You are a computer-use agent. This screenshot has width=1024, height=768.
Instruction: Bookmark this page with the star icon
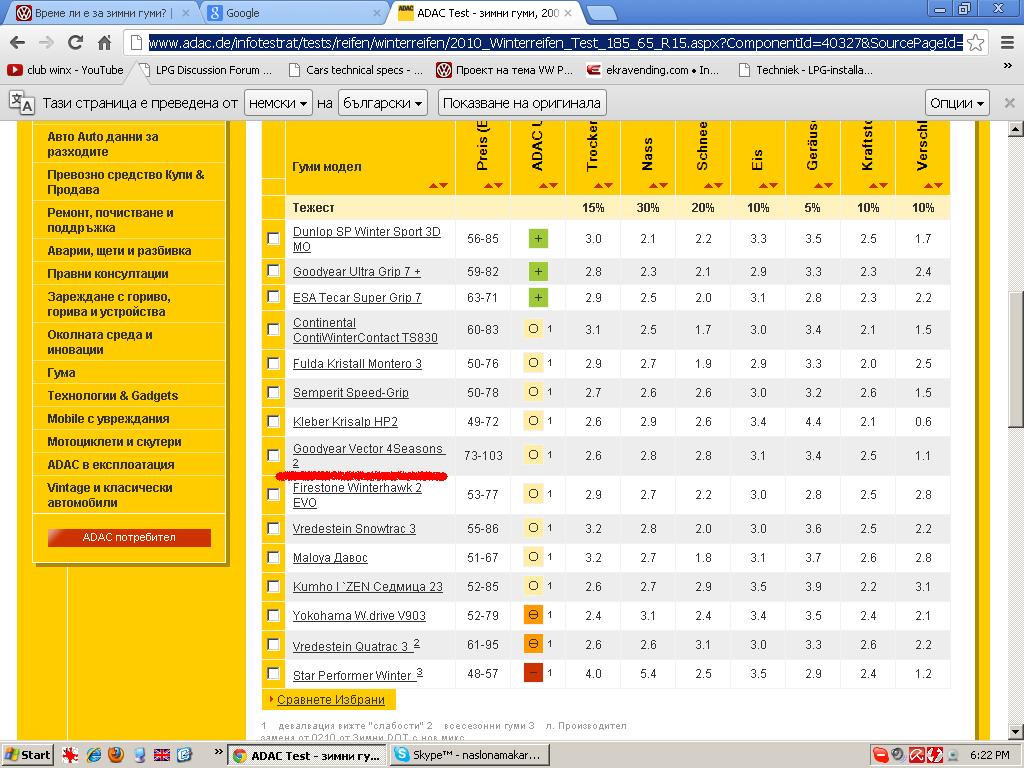coord(975,43)
